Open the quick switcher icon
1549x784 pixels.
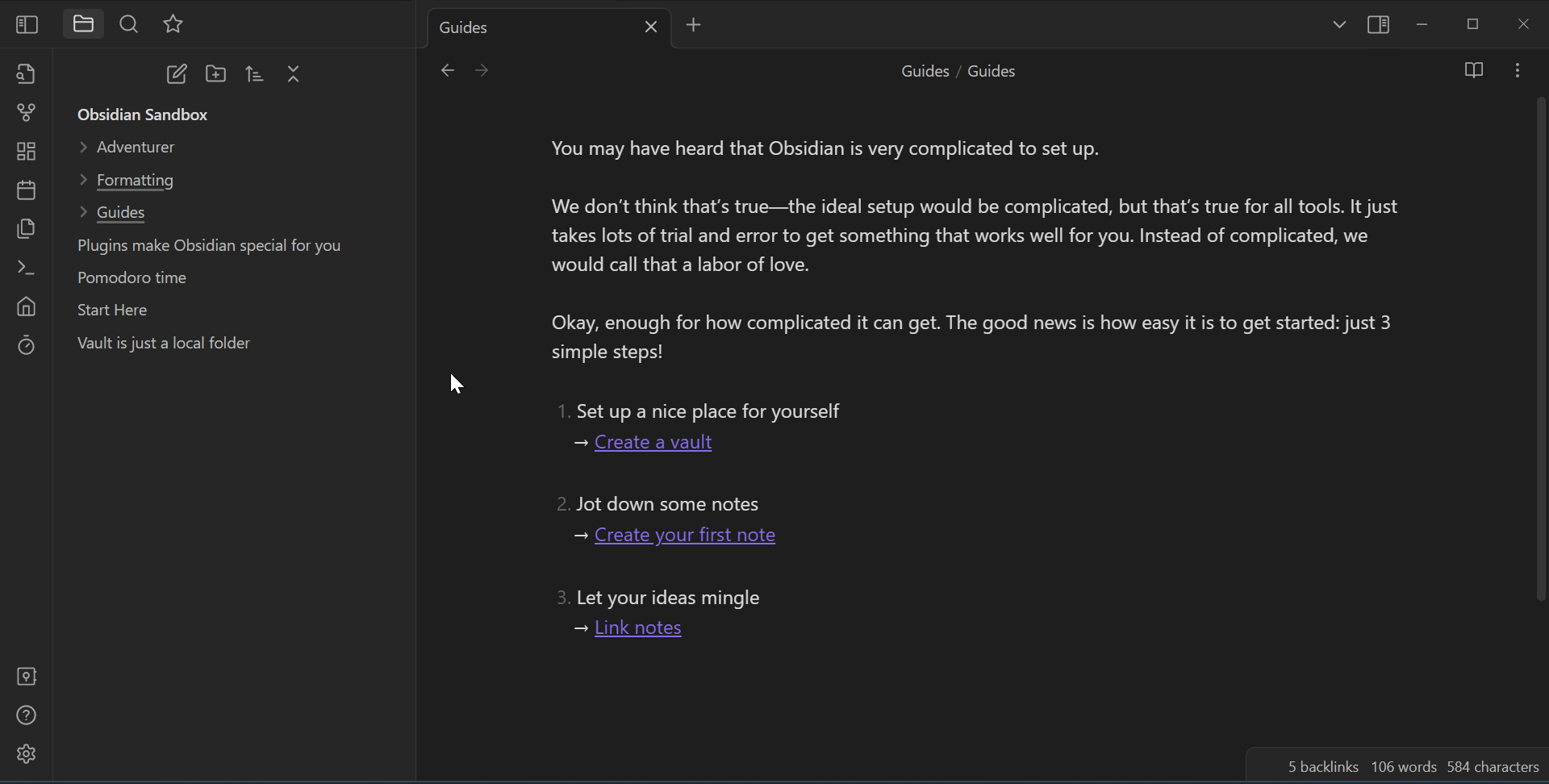click(27, 74)
